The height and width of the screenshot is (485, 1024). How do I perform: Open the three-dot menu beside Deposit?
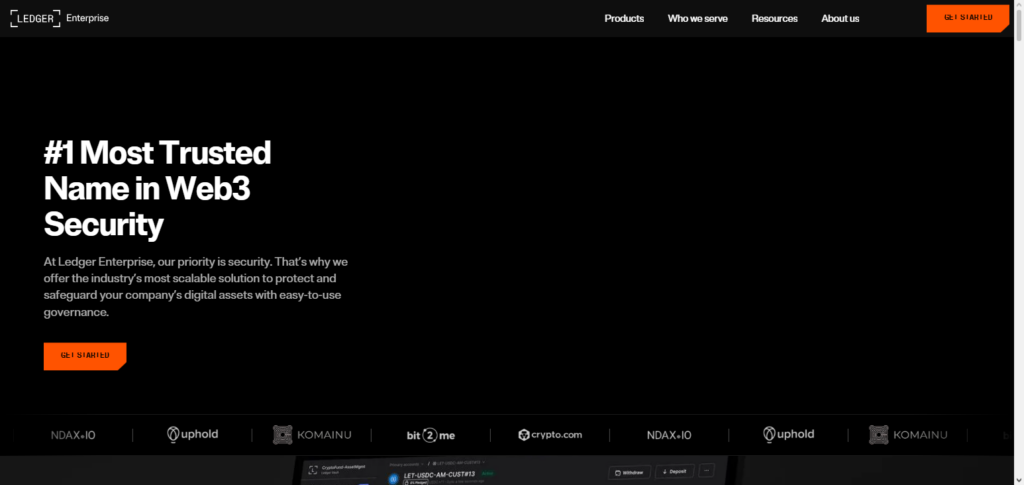(x=707, y=470)
